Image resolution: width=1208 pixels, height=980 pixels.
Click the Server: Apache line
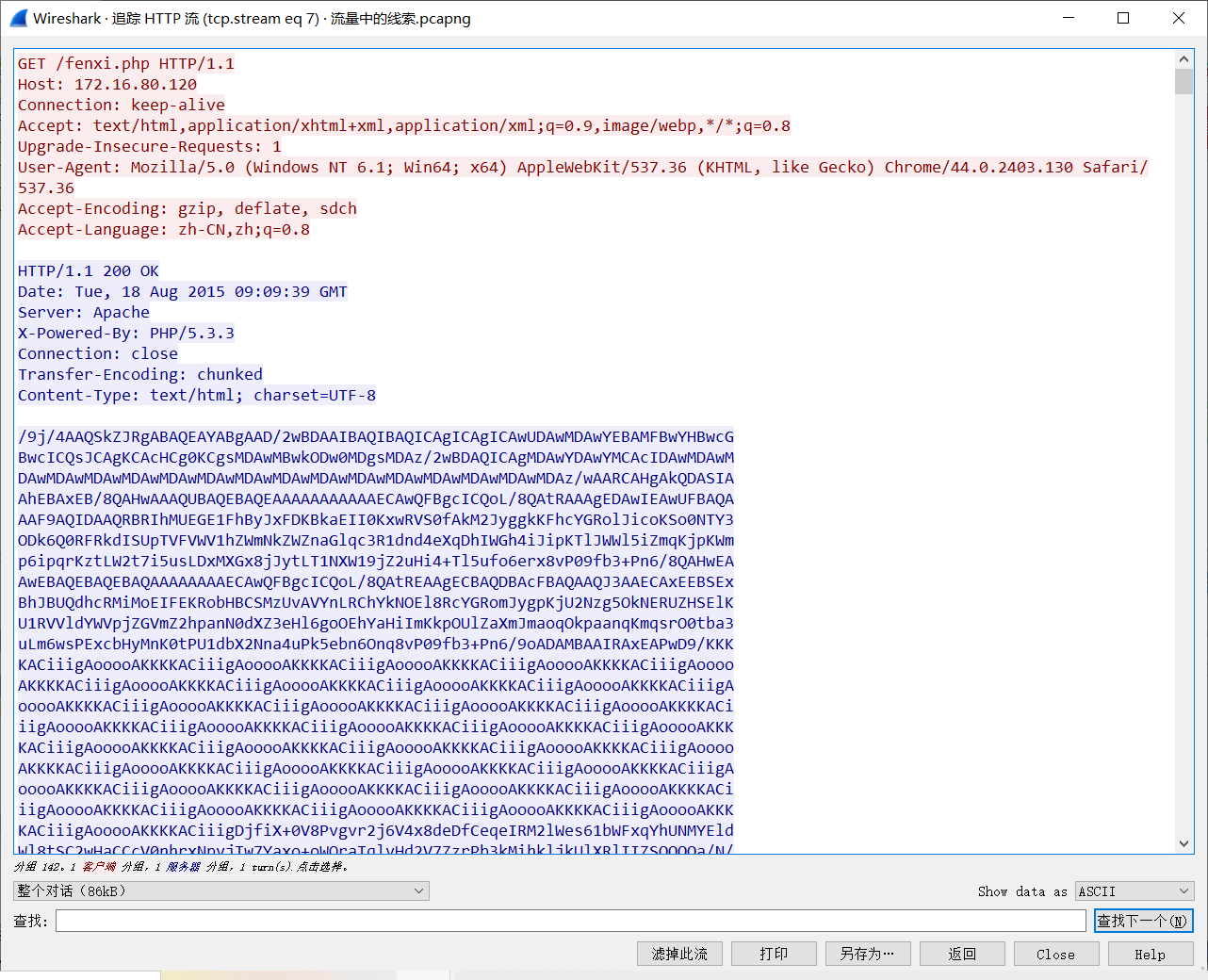pyautogui.click(x=84, y=312)
